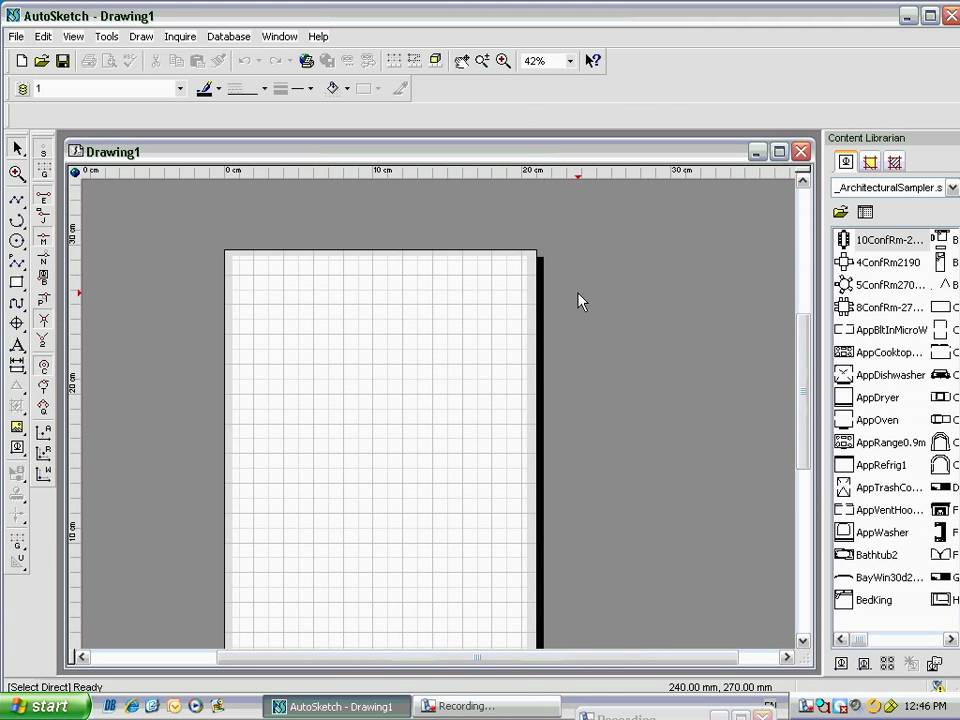The height and width of the screenshot is (720, 960).
Task: Create a new drawing with the New icon
Action: (21, 61)
